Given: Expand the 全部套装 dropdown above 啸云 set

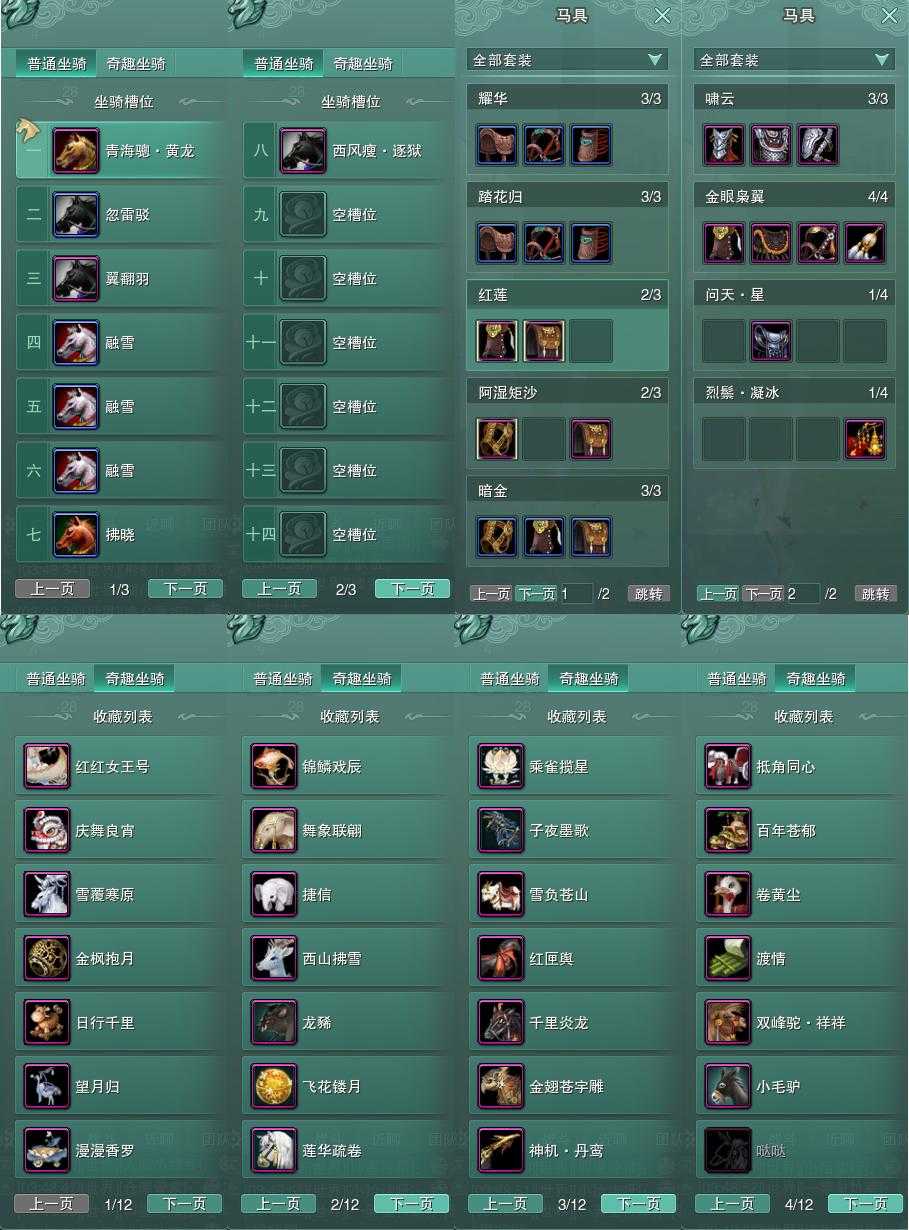Looking at the screenshot, I should click(794, 60).
